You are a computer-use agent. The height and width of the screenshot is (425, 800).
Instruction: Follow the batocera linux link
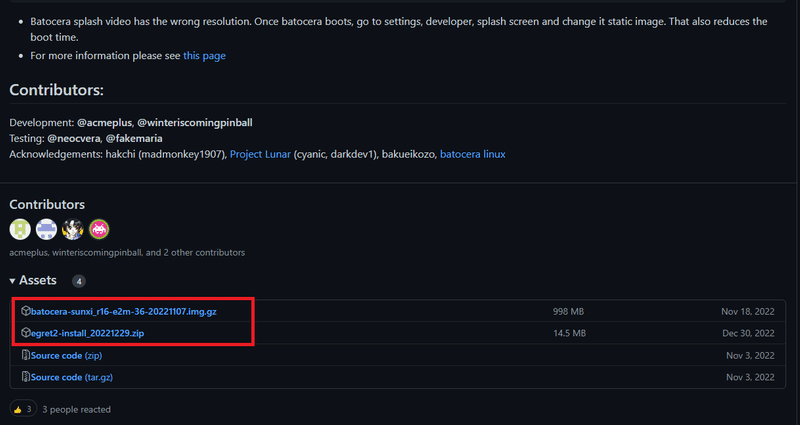(x=472, y=154)
